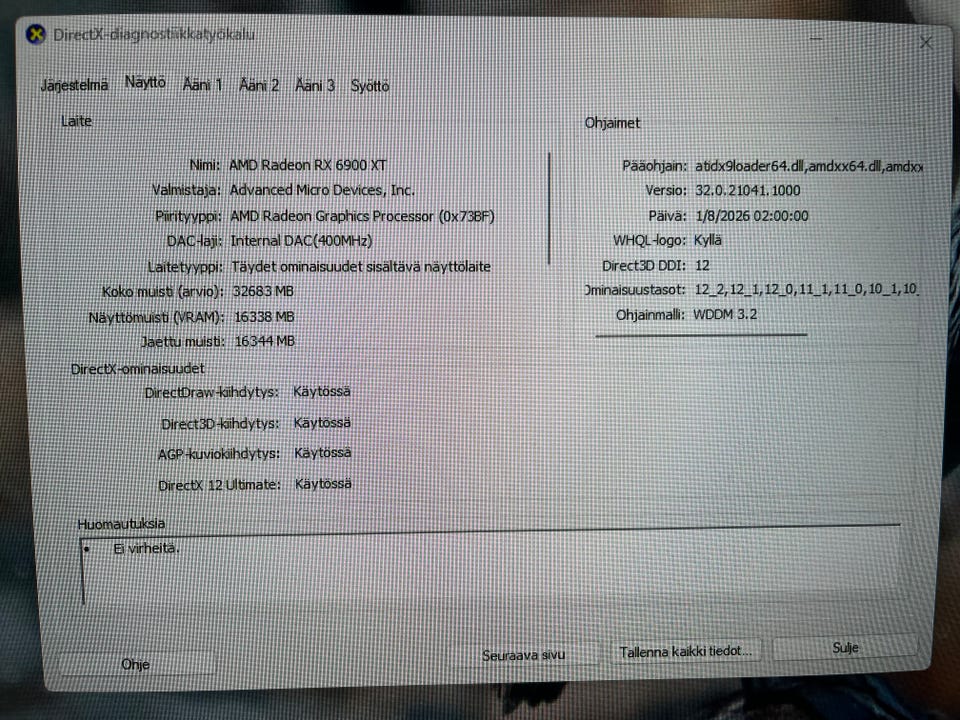Click the Ohje help button
This screenshot has height=720, width=960.
pyautogui.click(x=135, y=664)
